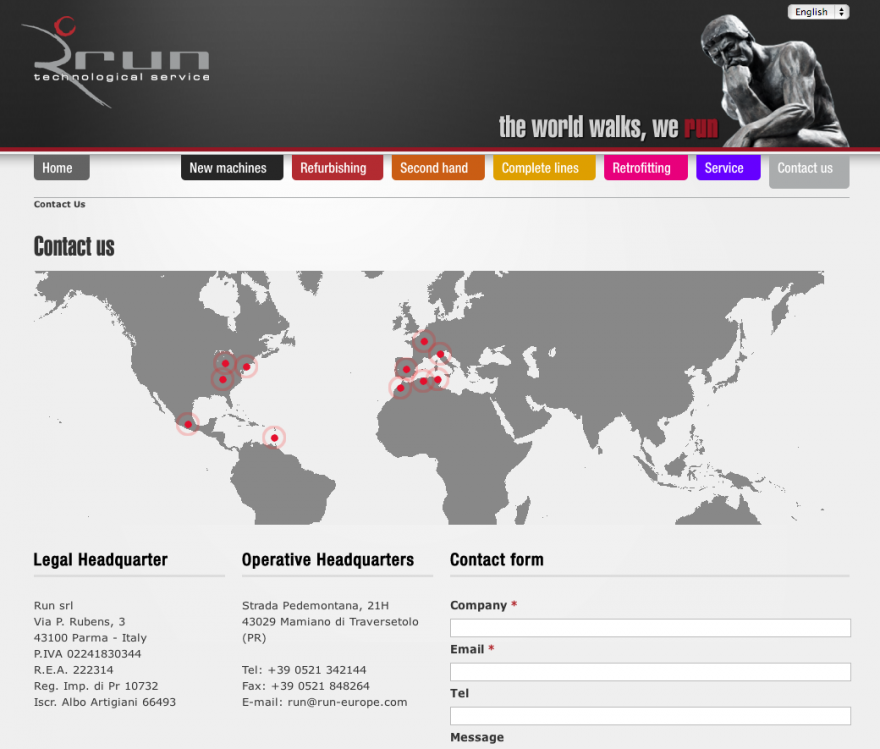The height and width of the screenshot is (749, 880).
Task: Focus the Tel input field
Action: coord(650,716)
